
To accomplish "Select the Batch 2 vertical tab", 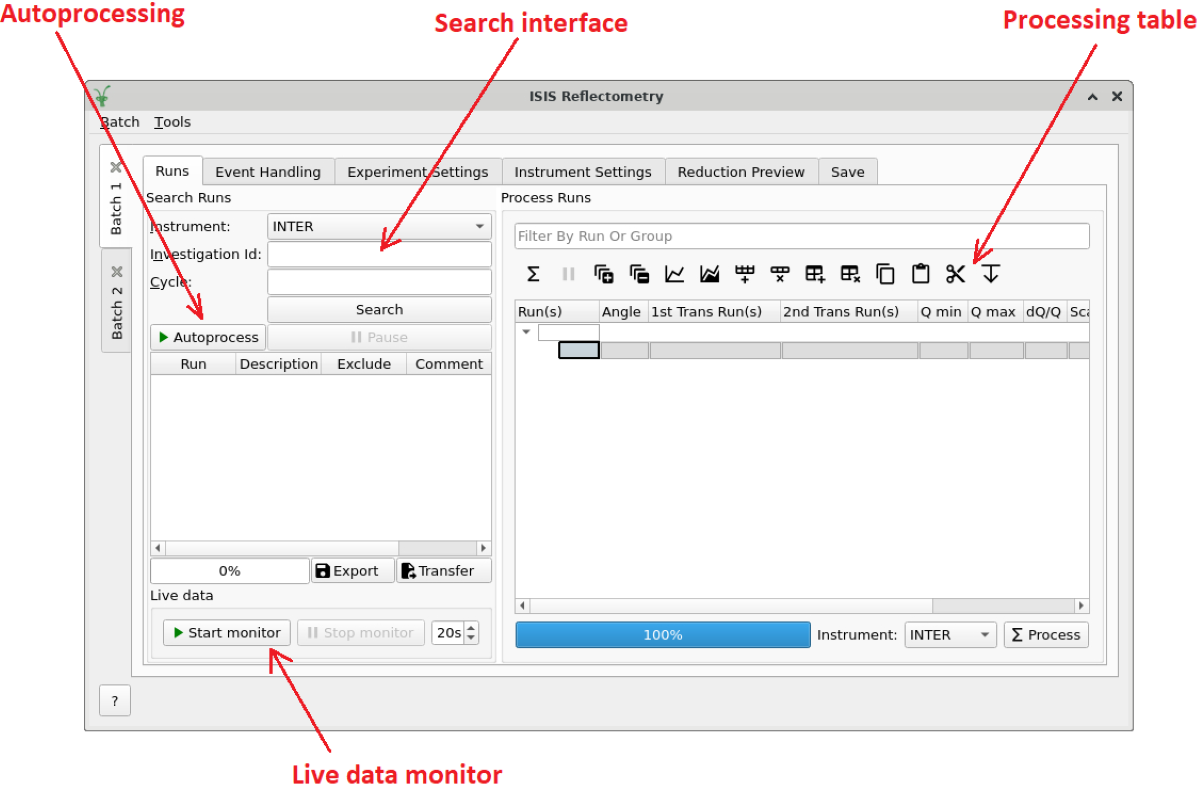I will [116, 300].
